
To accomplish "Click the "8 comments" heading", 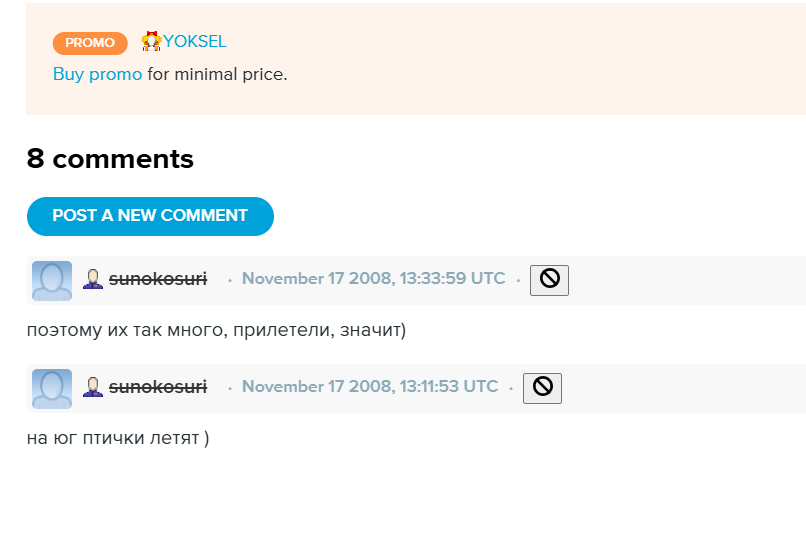I will [x=110, y=159].
